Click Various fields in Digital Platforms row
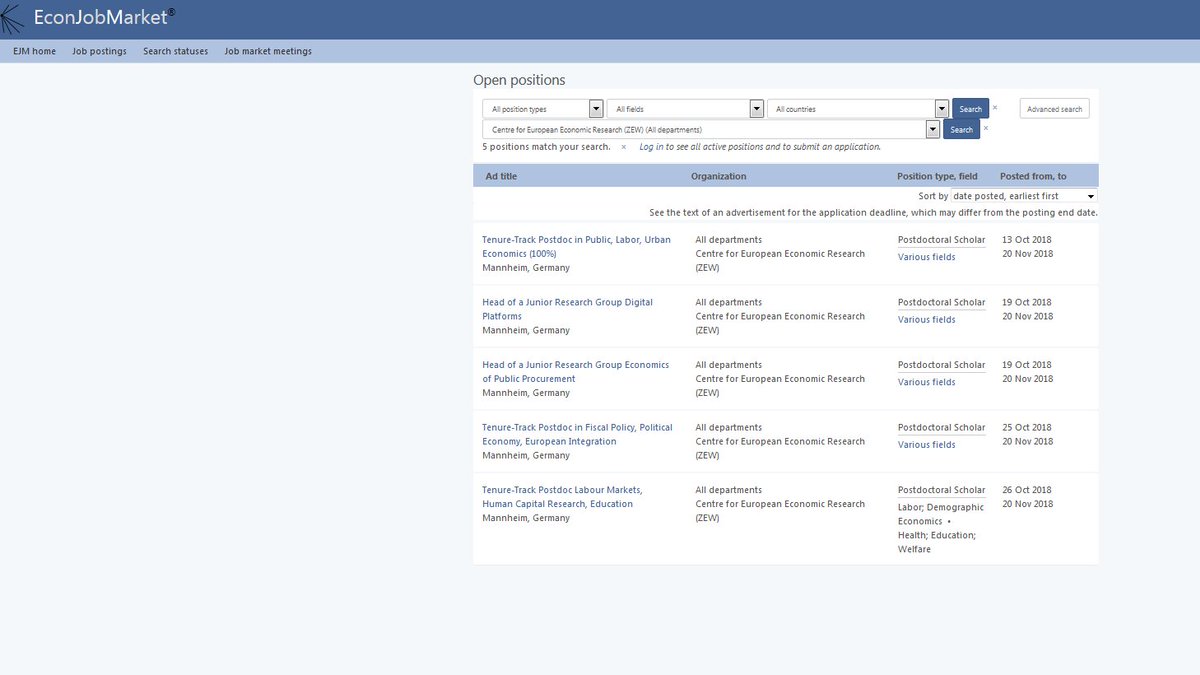The image size is (1200, 675). (926, 320)
